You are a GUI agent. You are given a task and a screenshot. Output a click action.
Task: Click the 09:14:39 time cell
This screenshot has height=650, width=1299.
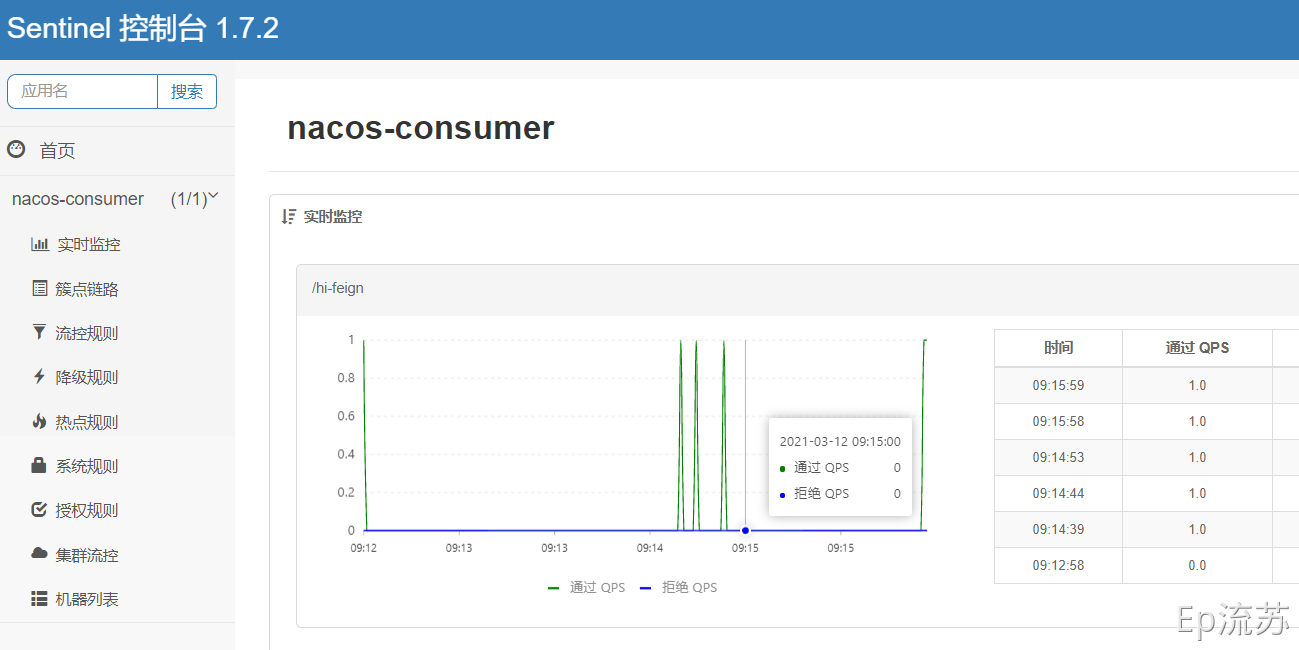pos(1058,529)
